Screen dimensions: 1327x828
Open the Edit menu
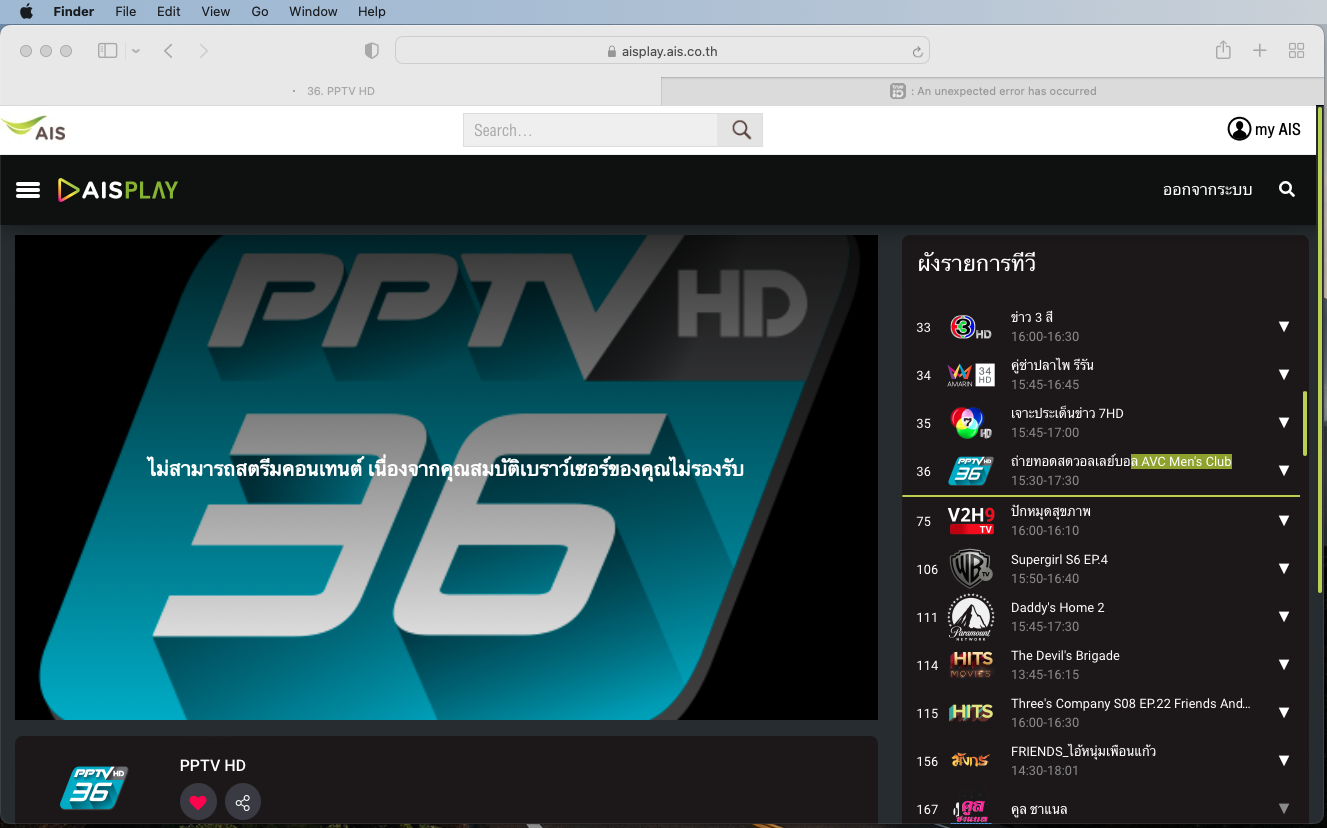[168, 11]
